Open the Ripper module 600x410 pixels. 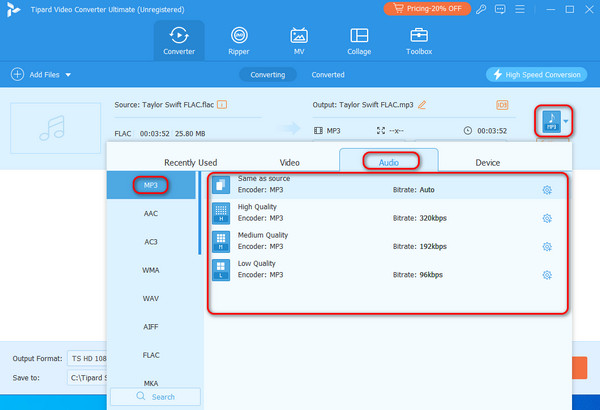click(239, 41)
